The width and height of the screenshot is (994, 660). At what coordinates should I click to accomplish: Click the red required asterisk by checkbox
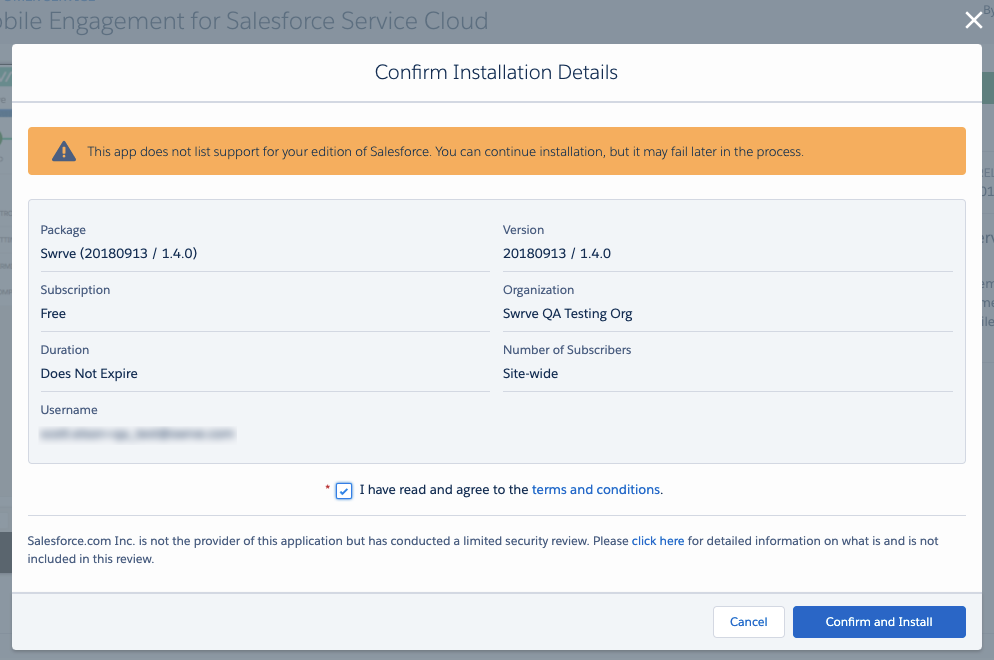(x=327, y=487)
